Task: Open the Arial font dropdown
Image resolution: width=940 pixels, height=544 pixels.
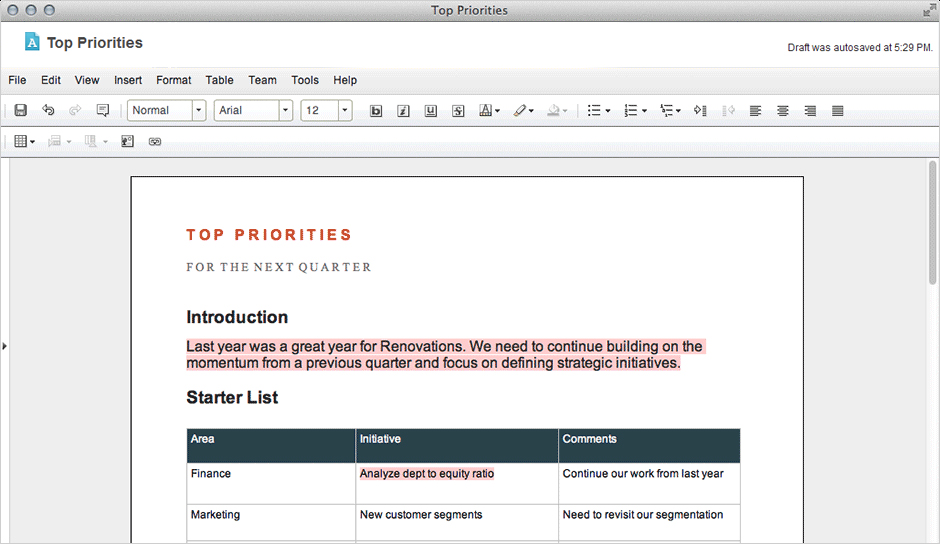Action: [x=286, y=111]
